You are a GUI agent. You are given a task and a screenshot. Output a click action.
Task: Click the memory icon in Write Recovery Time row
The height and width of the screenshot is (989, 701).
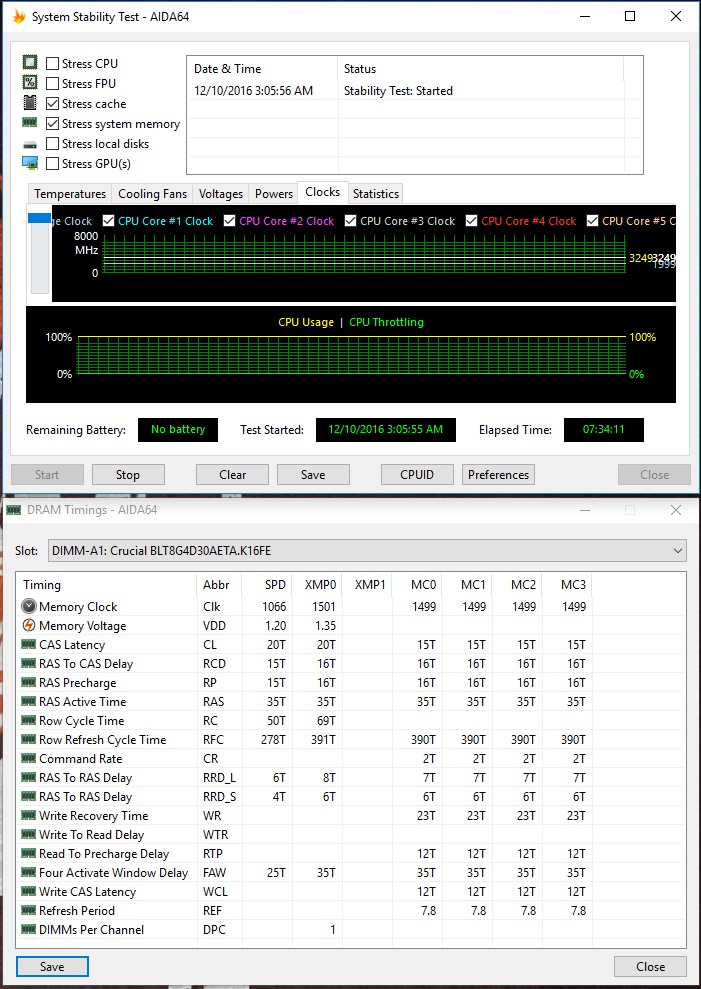tap(28, 815)
